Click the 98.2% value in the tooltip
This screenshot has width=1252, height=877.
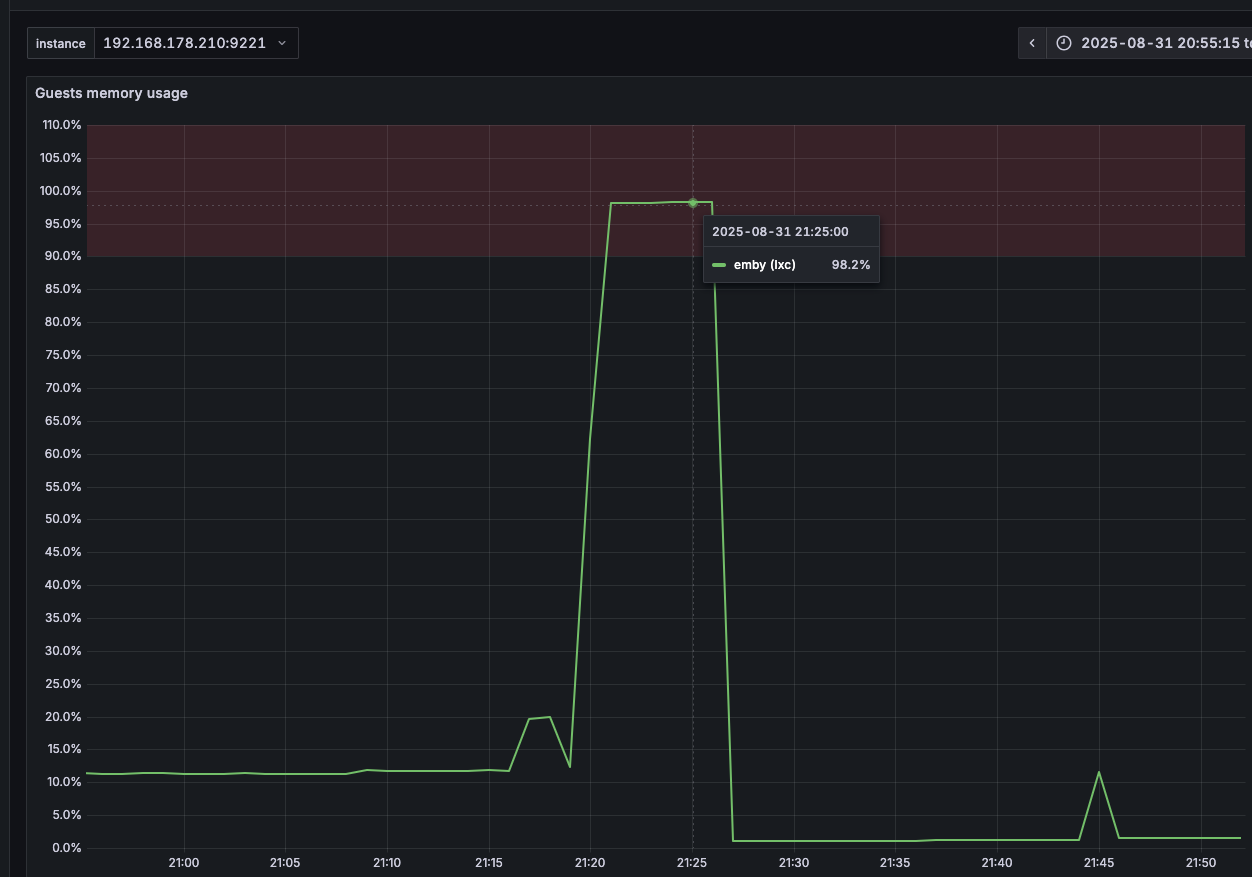(x=850, y=265)
